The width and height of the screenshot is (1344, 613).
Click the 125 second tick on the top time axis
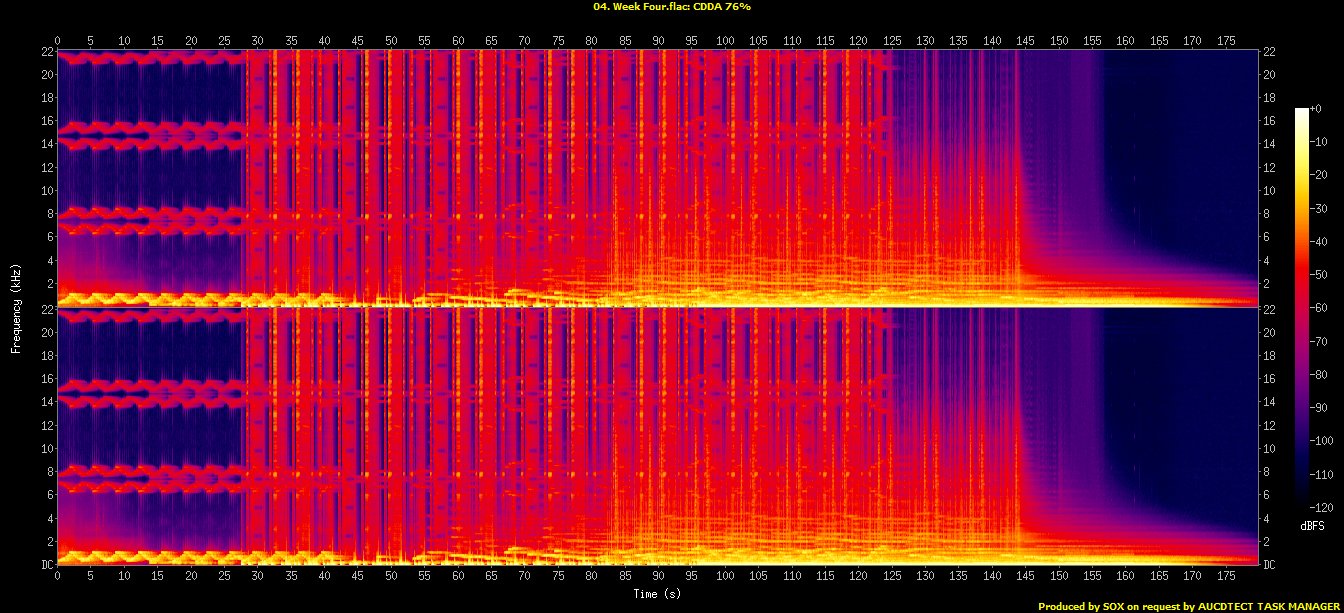click(x=891, y=41)
